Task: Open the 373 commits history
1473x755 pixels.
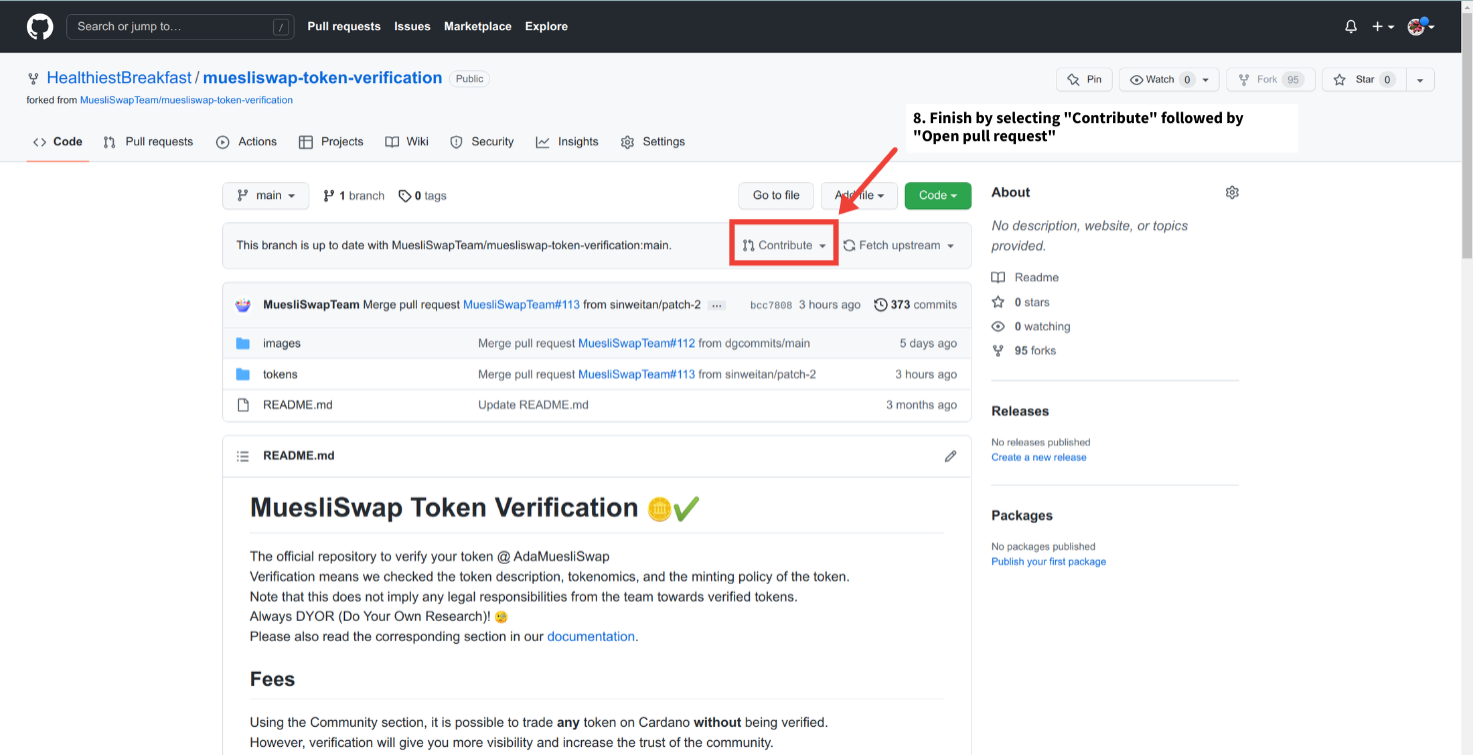Action: [x=915, y=305]
